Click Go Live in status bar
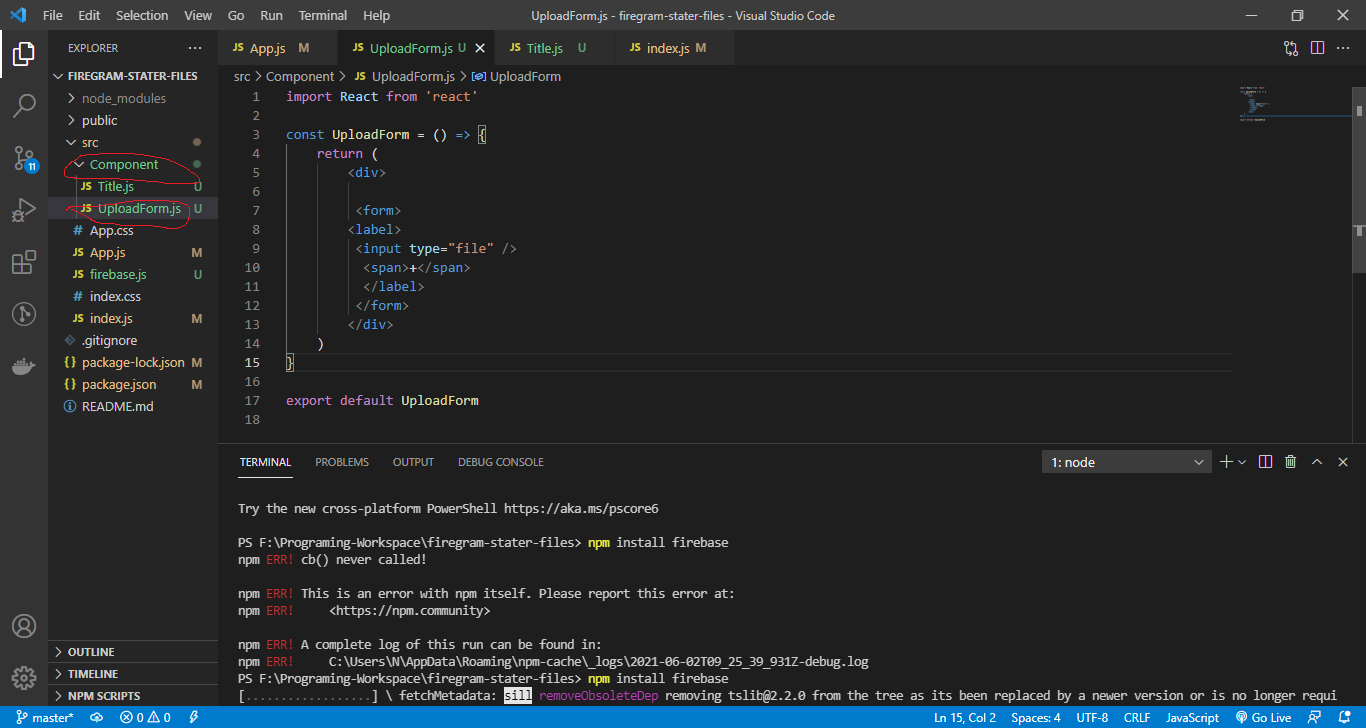 tap(1263, 717)
